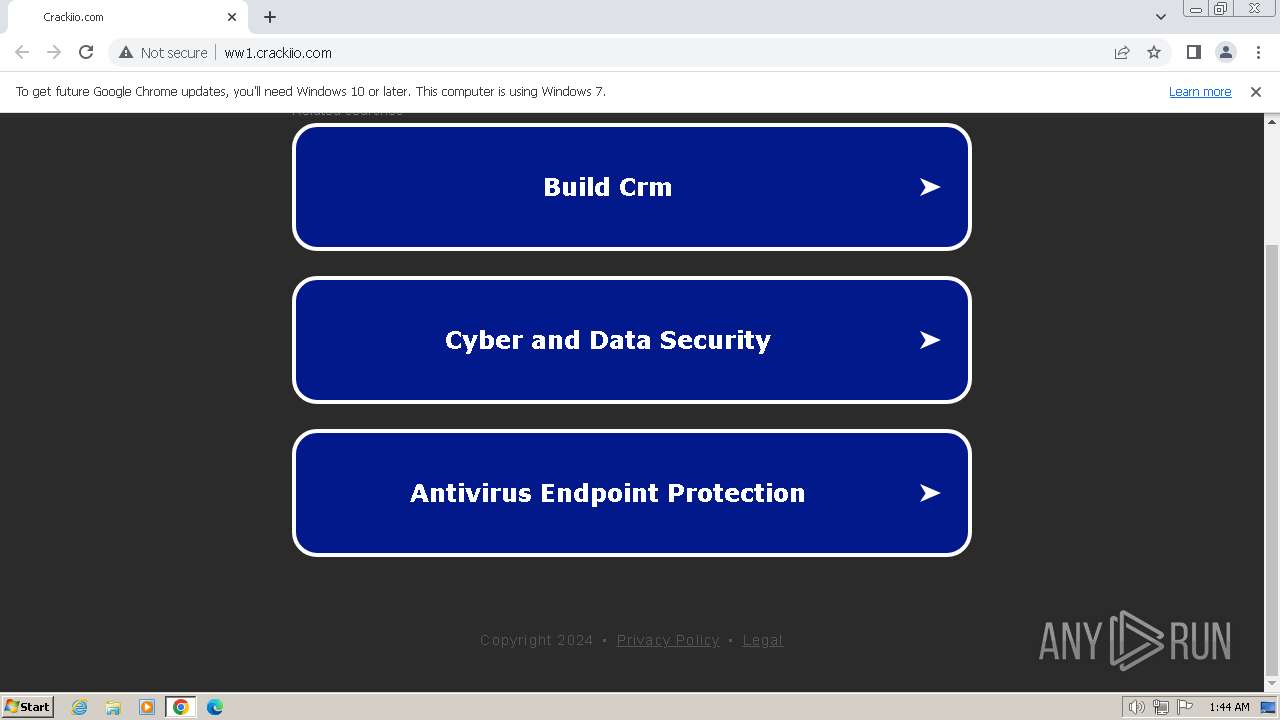
Task: Click the arrow next to Build Crm
Action: (930, 187)
